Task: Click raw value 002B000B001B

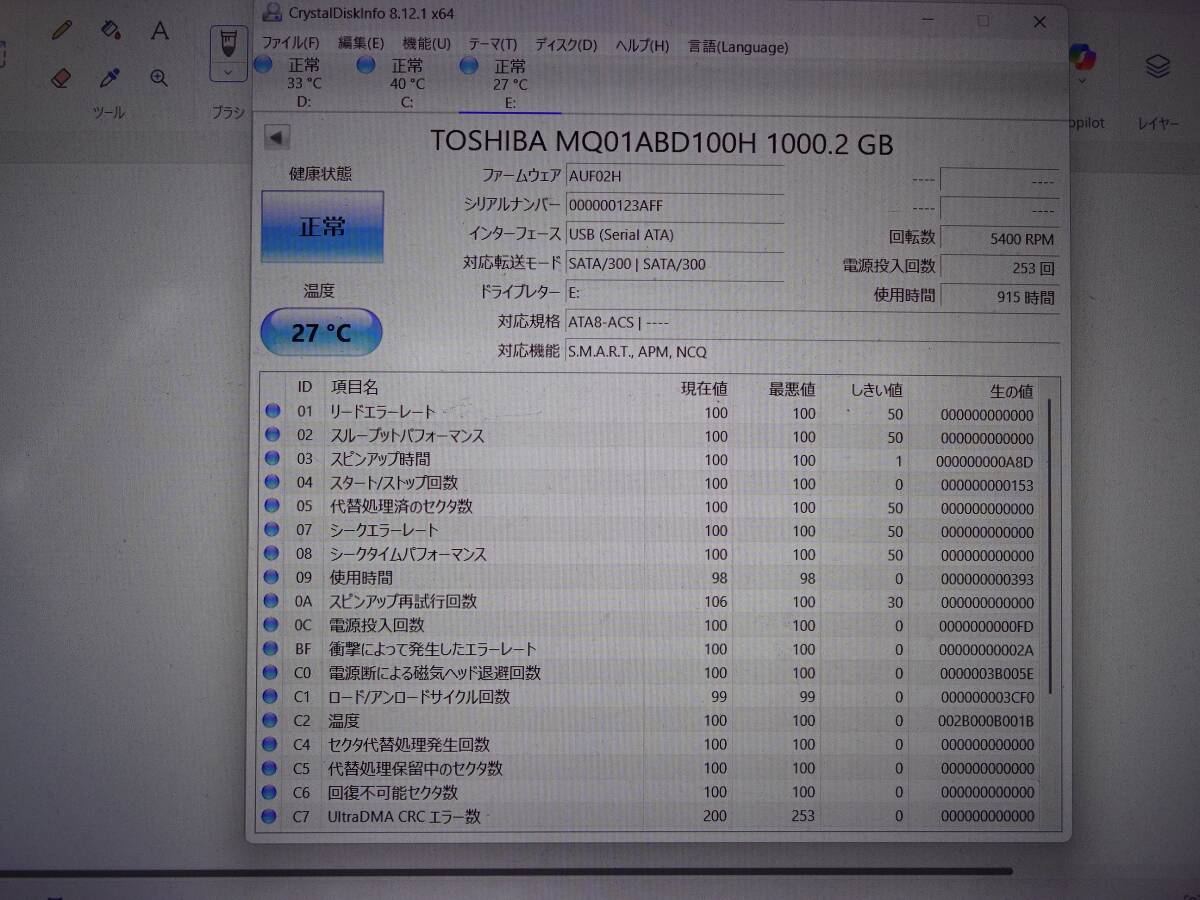Action: tap(986, 721)
